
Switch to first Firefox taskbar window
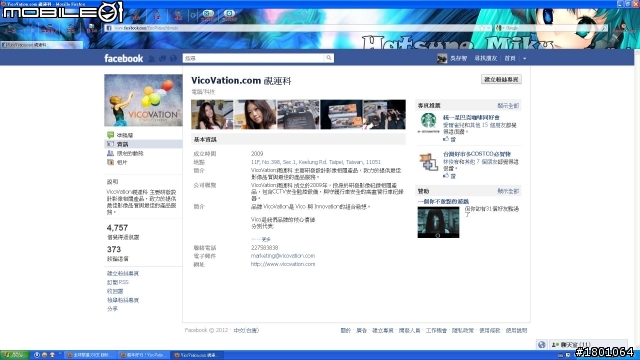[x=91, y=355]
